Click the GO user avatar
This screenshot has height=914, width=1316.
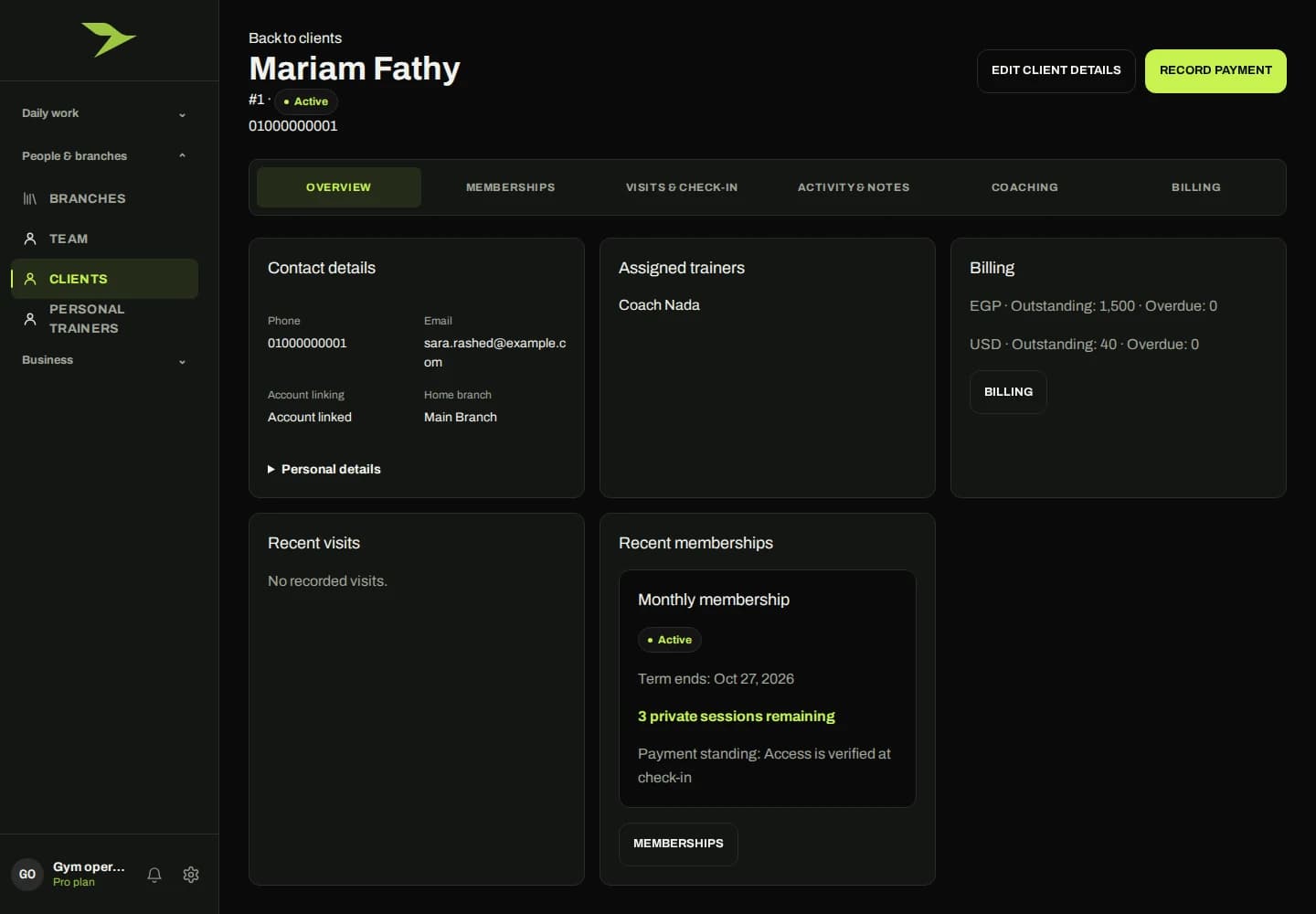tap(27, 875)
